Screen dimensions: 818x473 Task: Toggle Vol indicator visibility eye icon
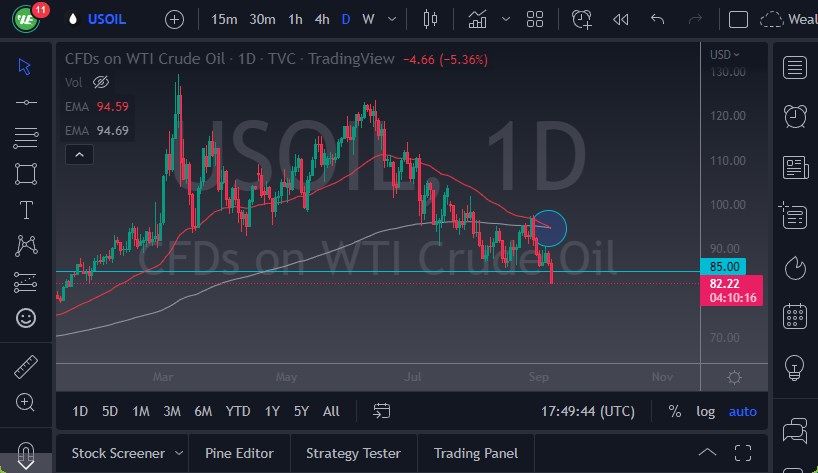101,82
